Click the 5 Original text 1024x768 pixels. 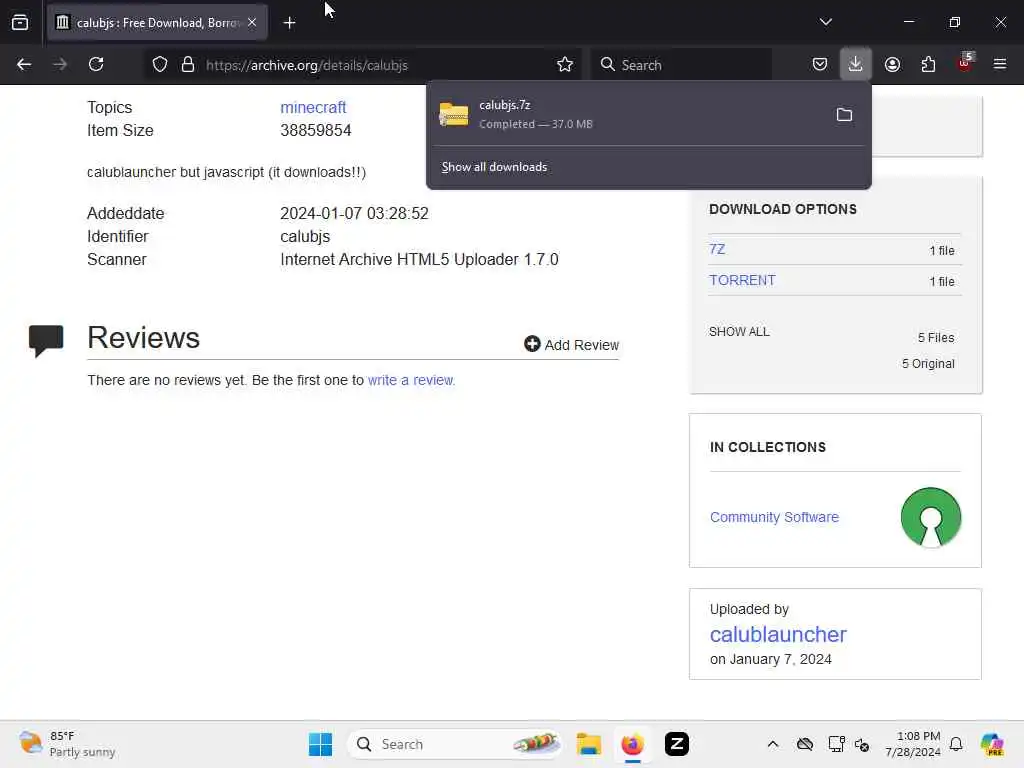(x=928, y=364)
